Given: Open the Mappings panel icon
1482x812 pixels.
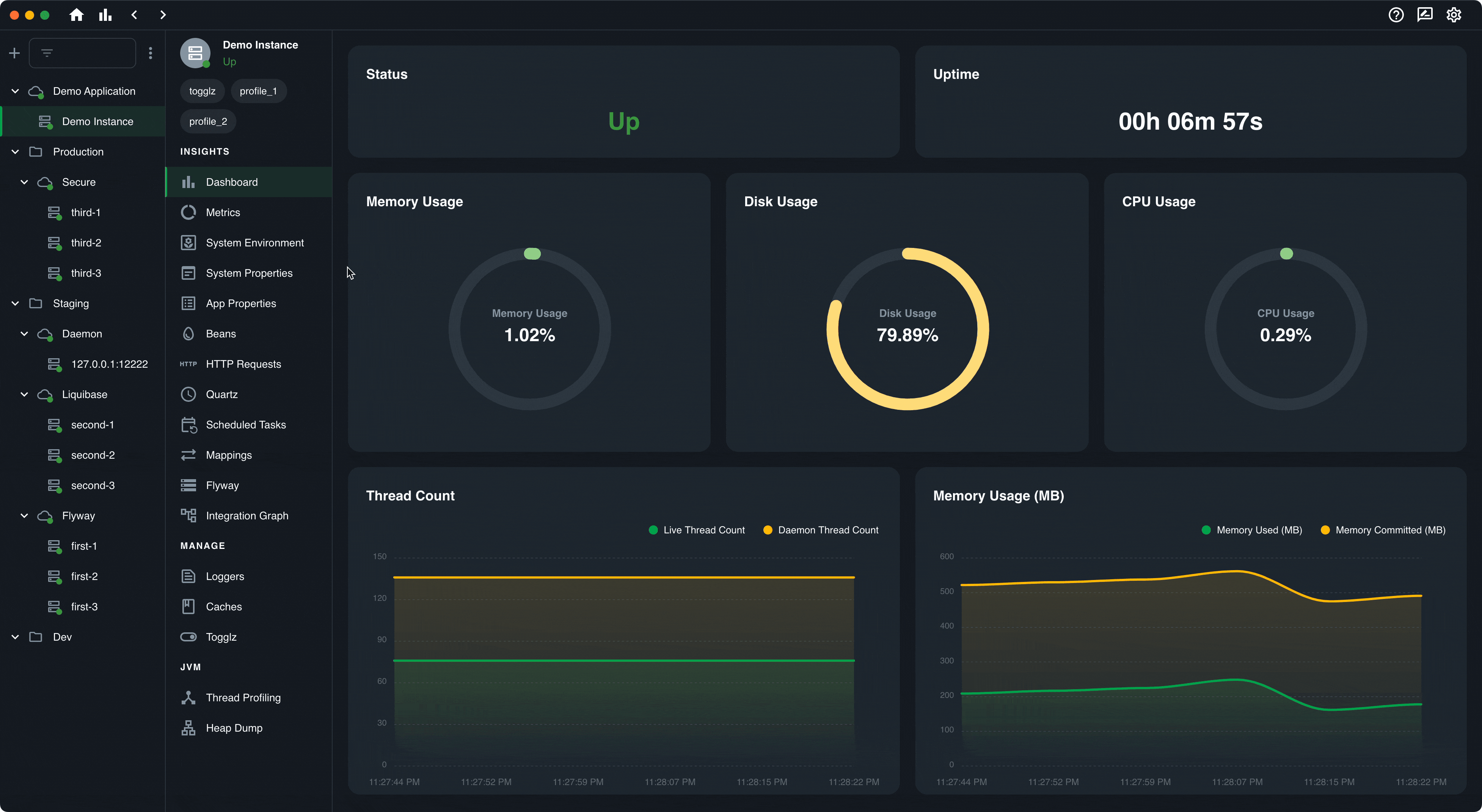Looking at the screenshot, I should click(189, 455).
